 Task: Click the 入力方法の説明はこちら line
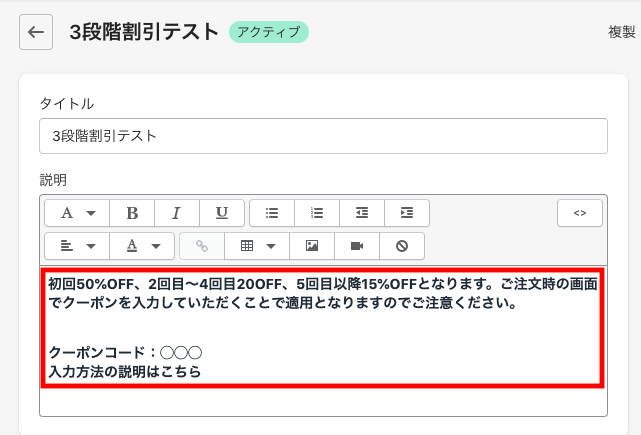125,372
